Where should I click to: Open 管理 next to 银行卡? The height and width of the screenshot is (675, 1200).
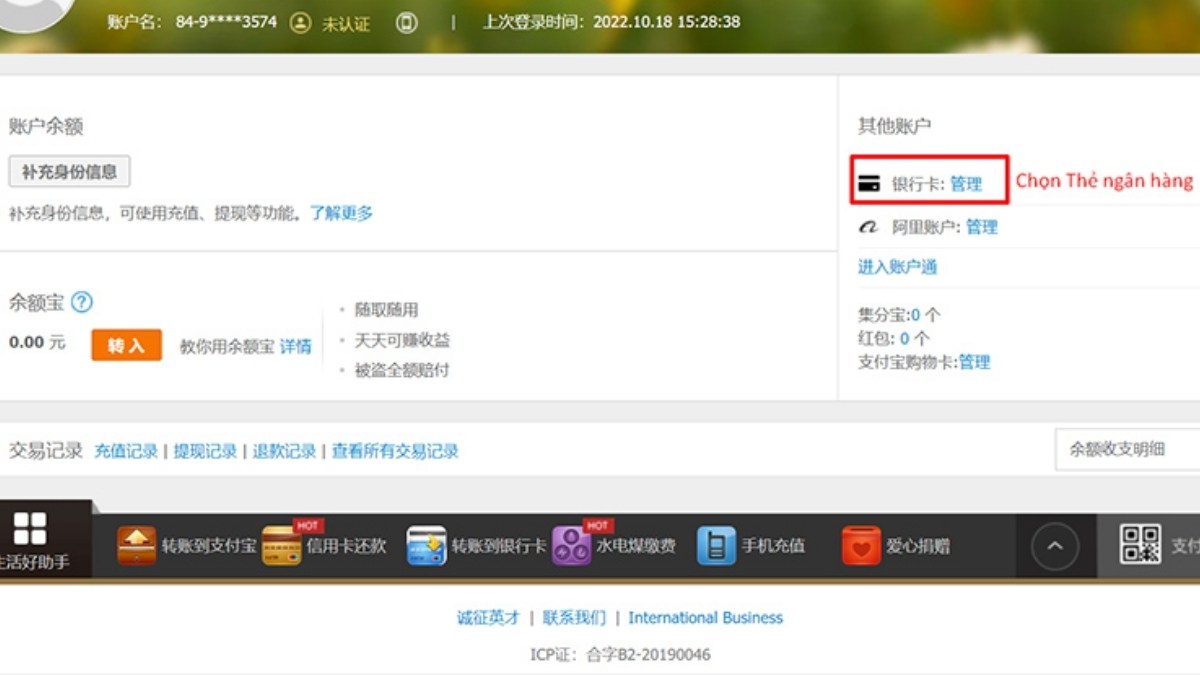click(x=969, y=181)
